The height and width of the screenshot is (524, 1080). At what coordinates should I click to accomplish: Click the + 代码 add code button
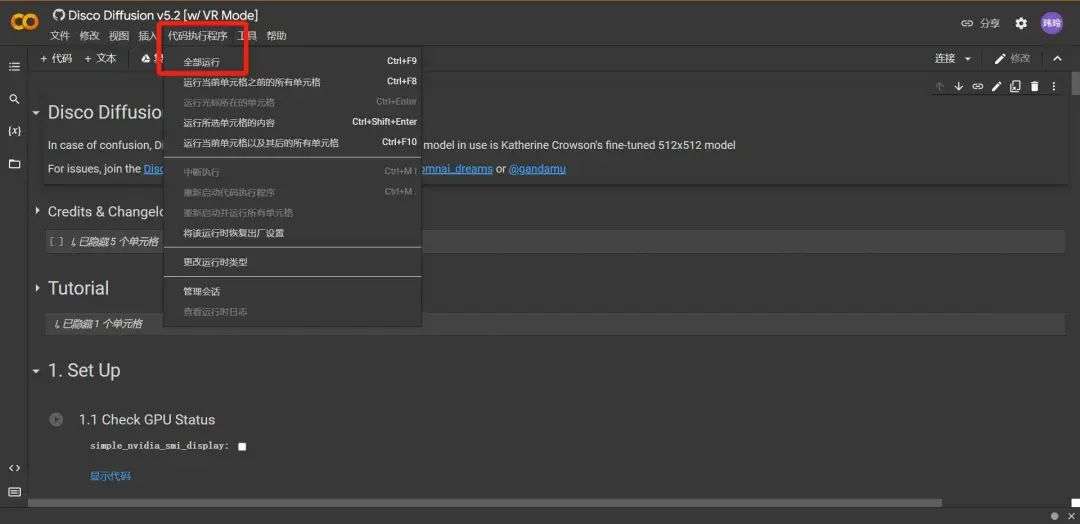point(56,59)
